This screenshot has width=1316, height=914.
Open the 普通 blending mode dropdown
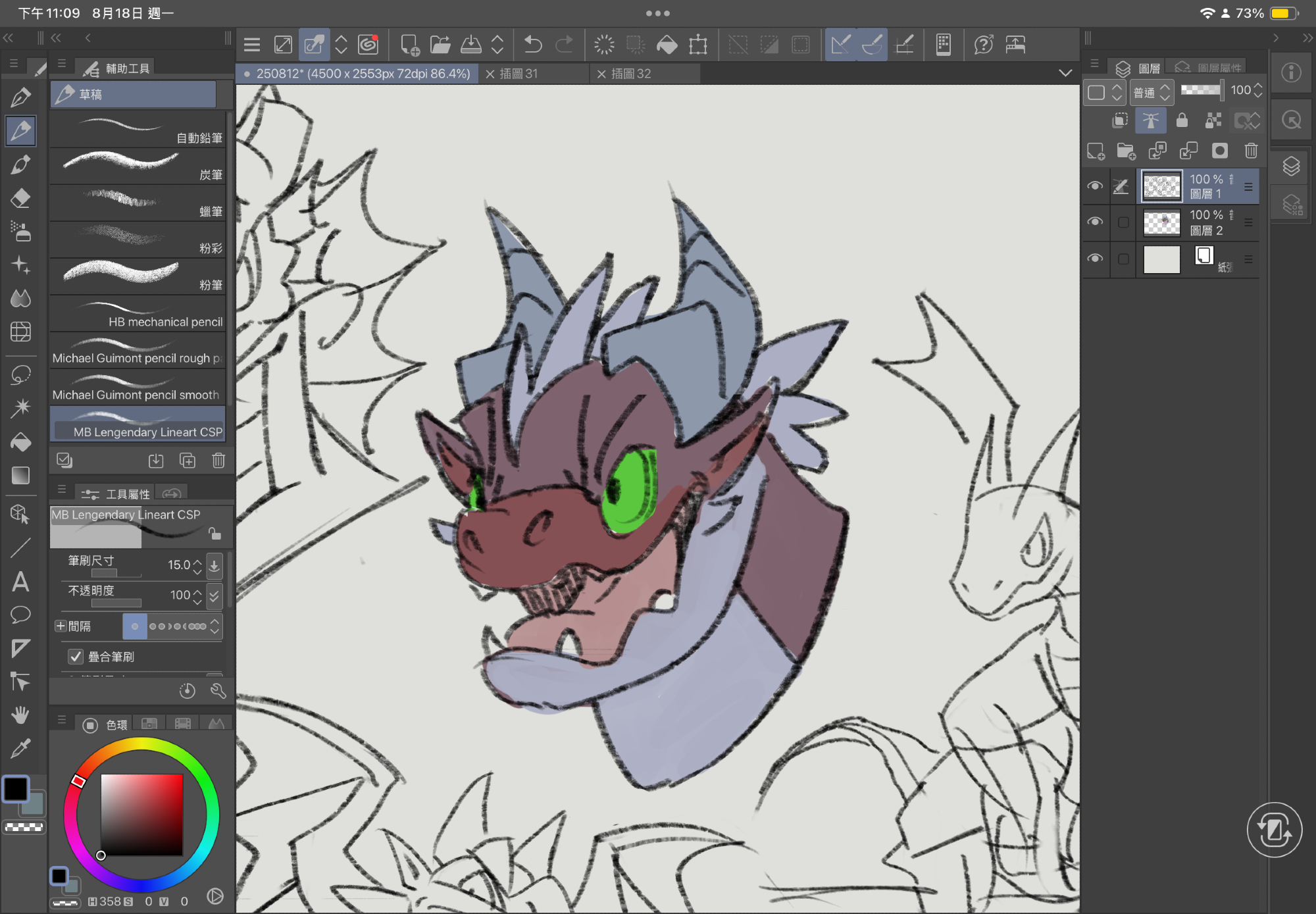click(x=1151, y=92)
